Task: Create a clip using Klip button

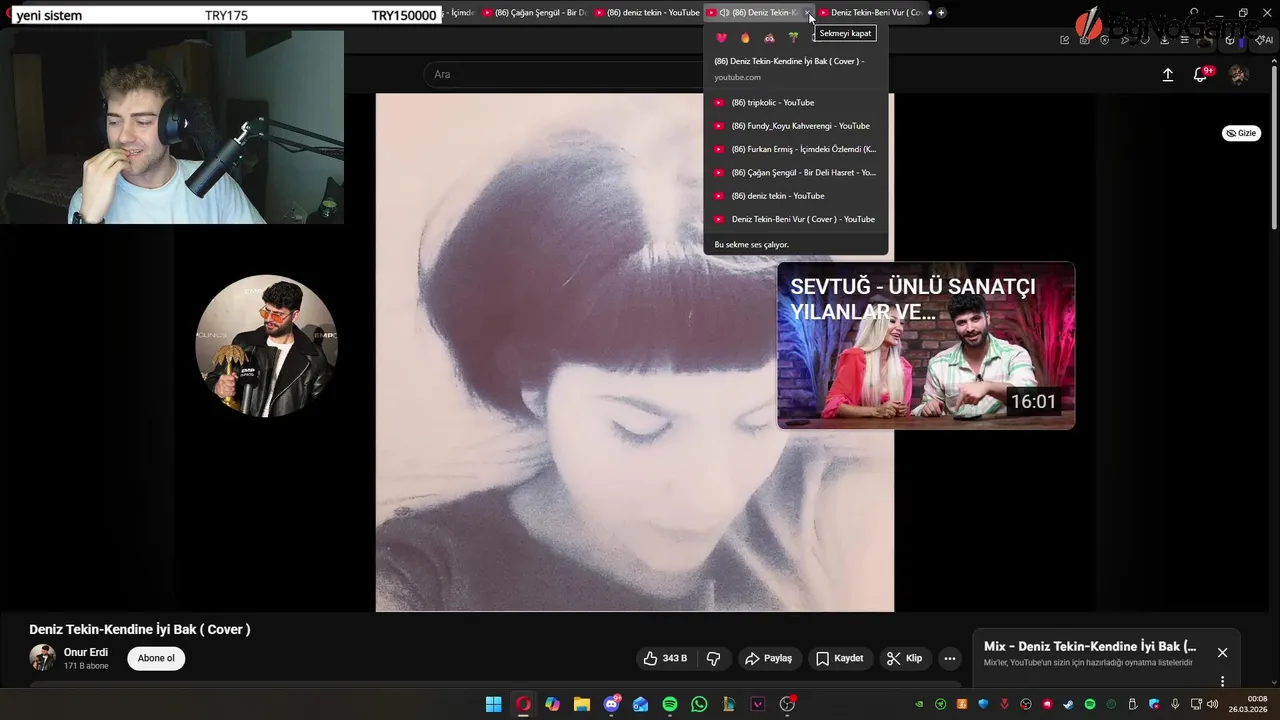Action: point(904,658)
